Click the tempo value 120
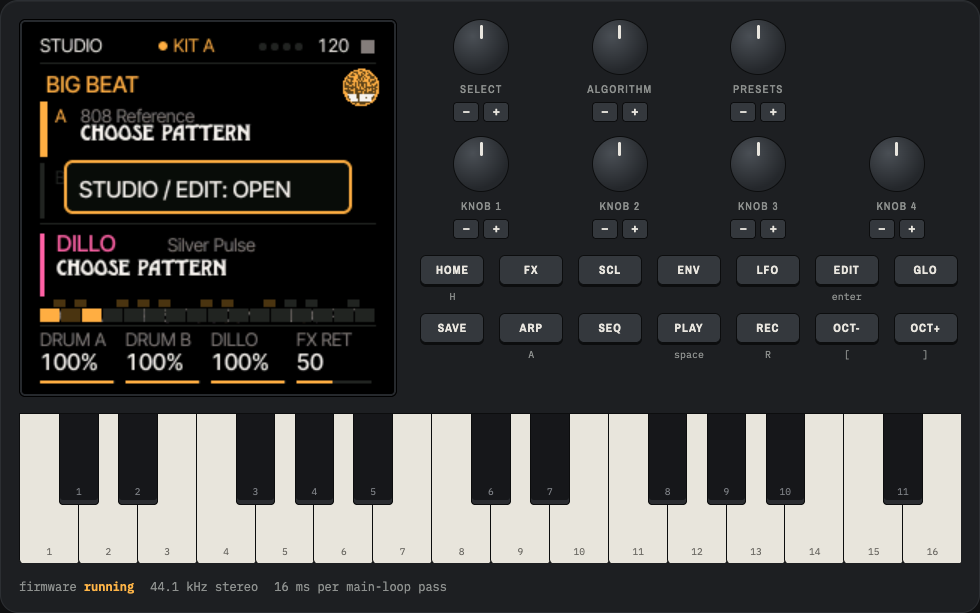 tap(333, 46)
